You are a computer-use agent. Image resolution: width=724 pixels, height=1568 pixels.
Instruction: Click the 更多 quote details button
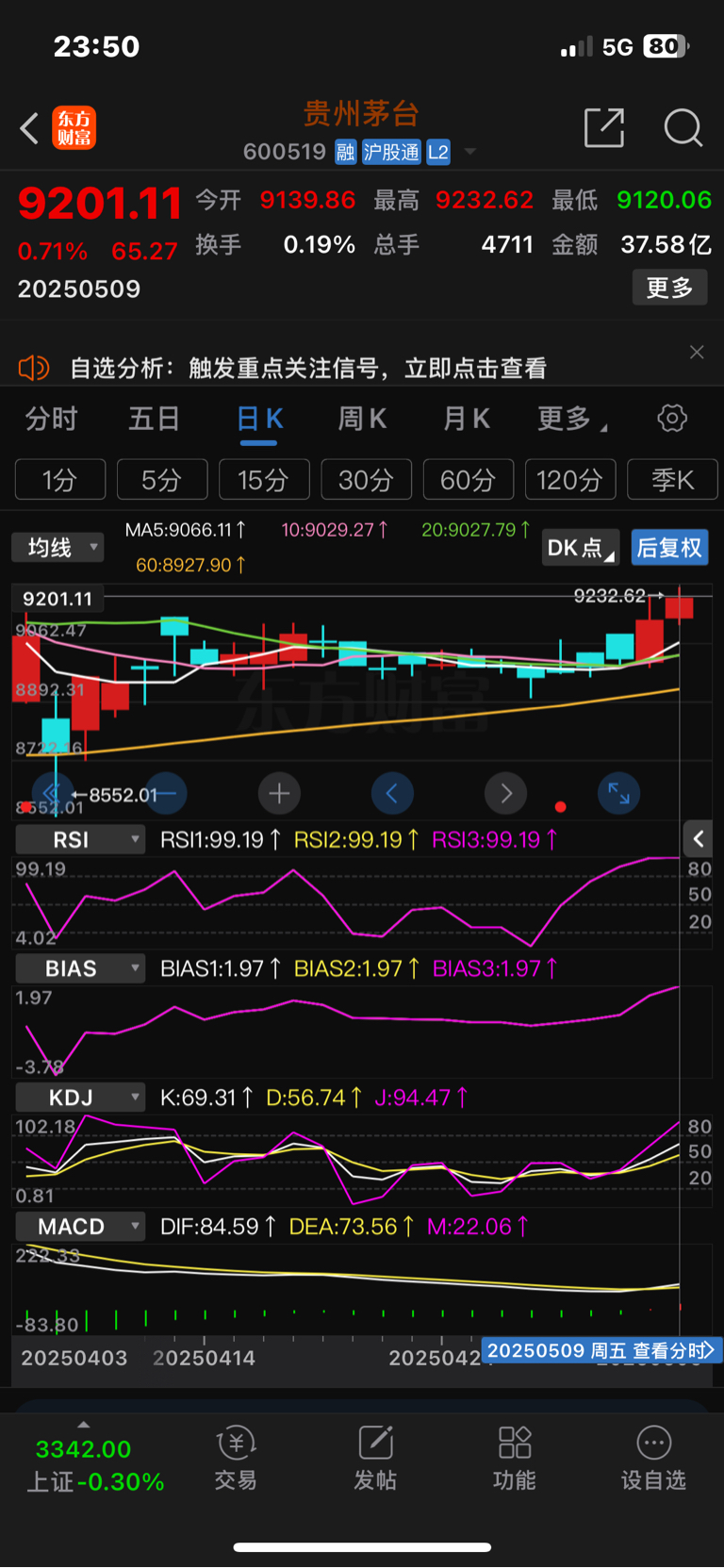tap(669, 288)
